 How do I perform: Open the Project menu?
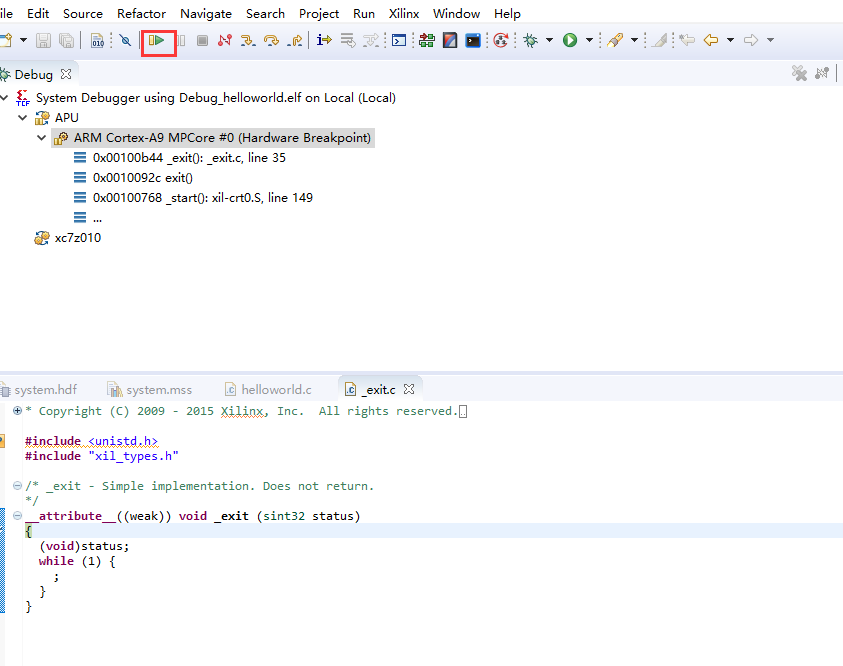[x=319, y=13]
